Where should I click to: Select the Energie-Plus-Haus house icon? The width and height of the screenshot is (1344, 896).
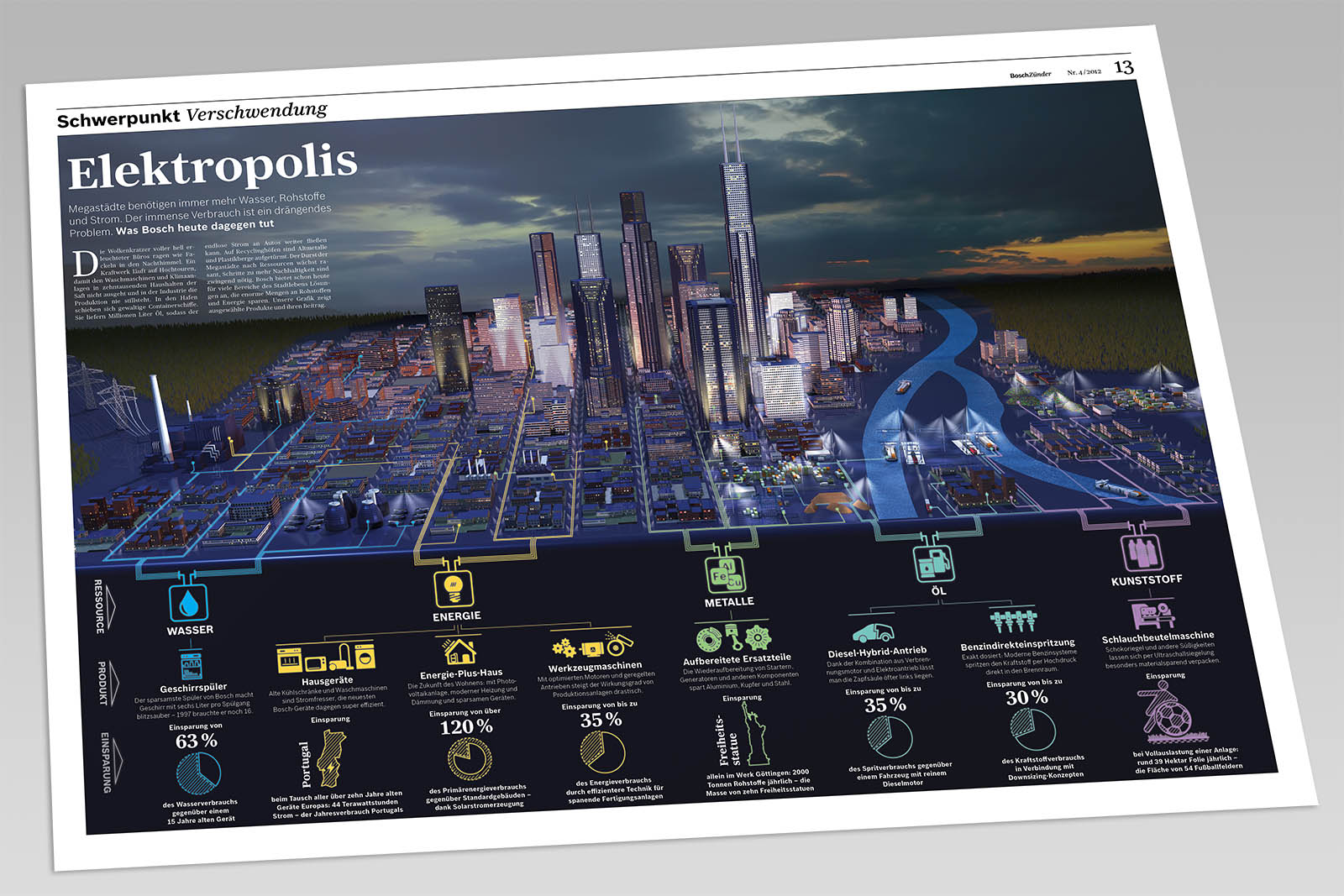point(459,651)
